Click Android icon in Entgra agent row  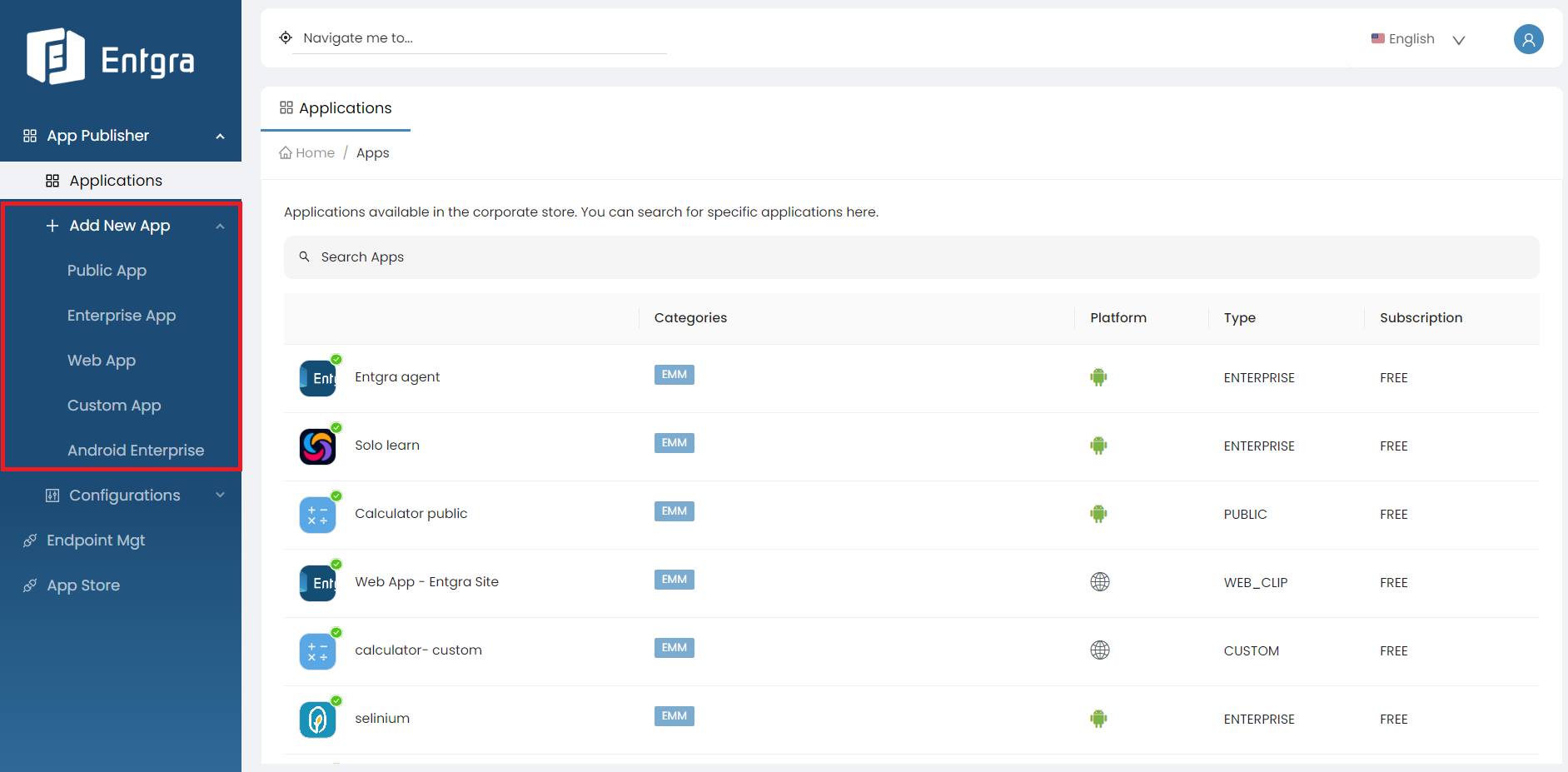click(x=1099, y=377)
